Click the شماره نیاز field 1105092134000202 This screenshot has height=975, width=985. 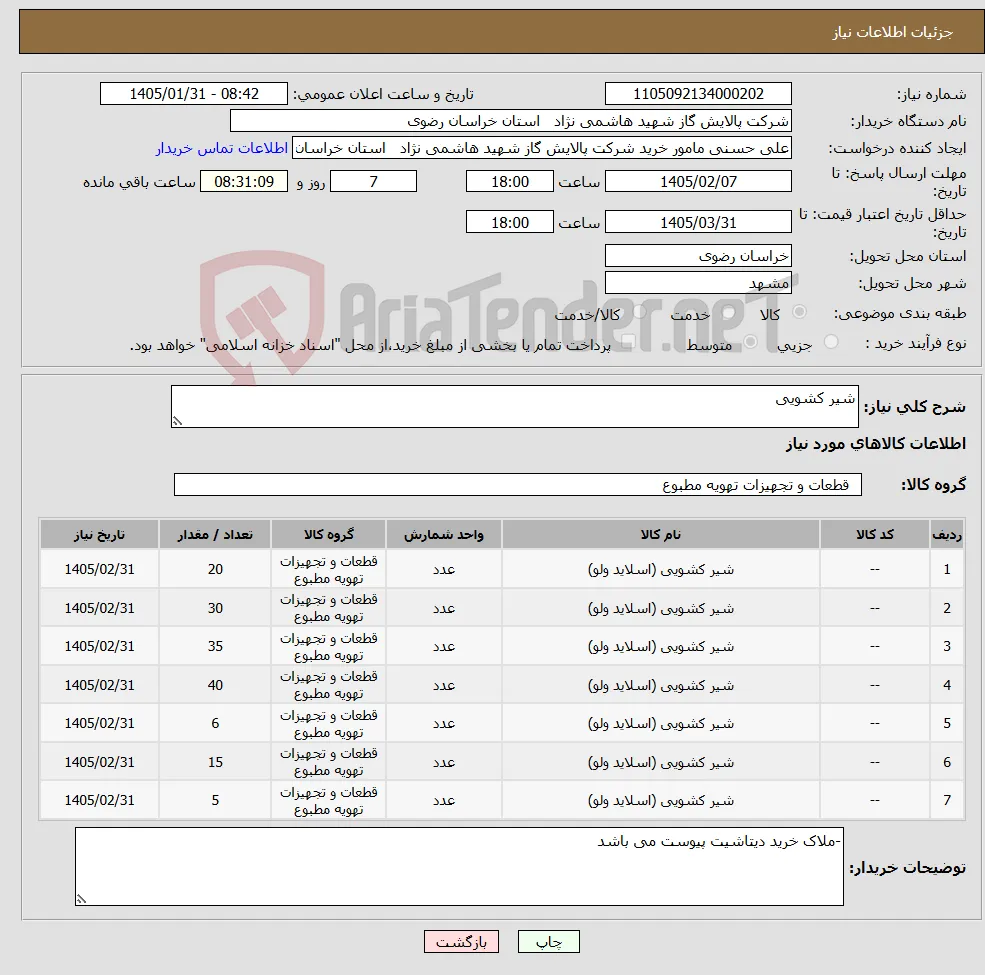click(x=698, y=94)
